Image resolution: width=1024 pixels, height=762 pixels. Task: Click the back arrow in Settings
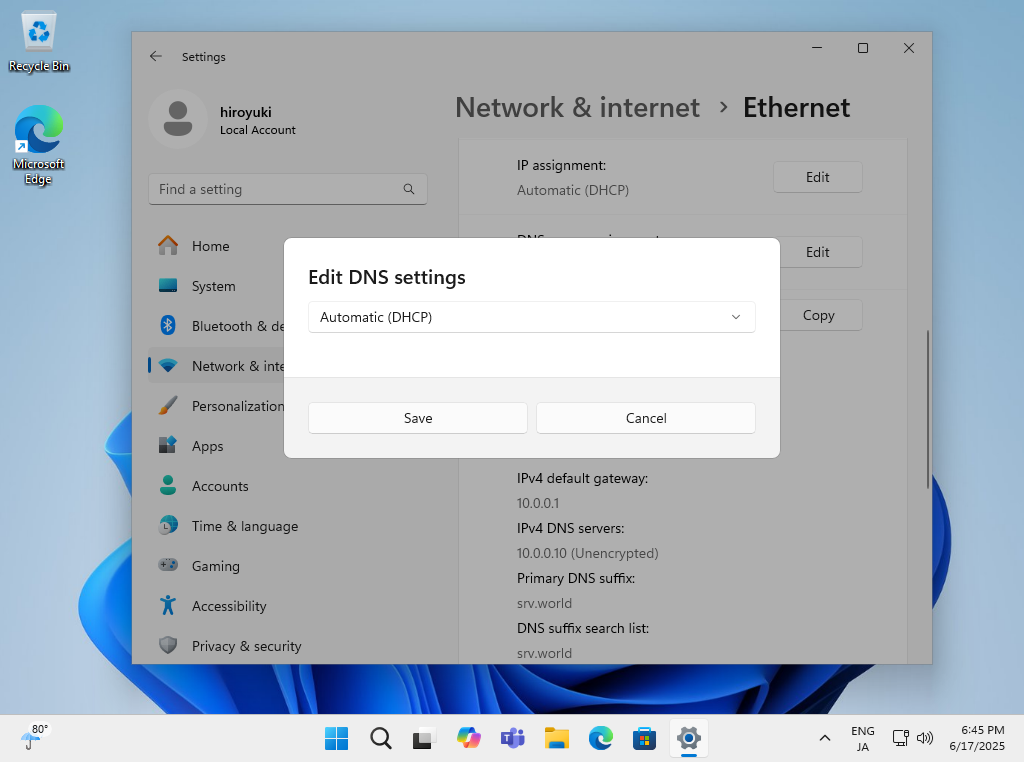[156, 56]
